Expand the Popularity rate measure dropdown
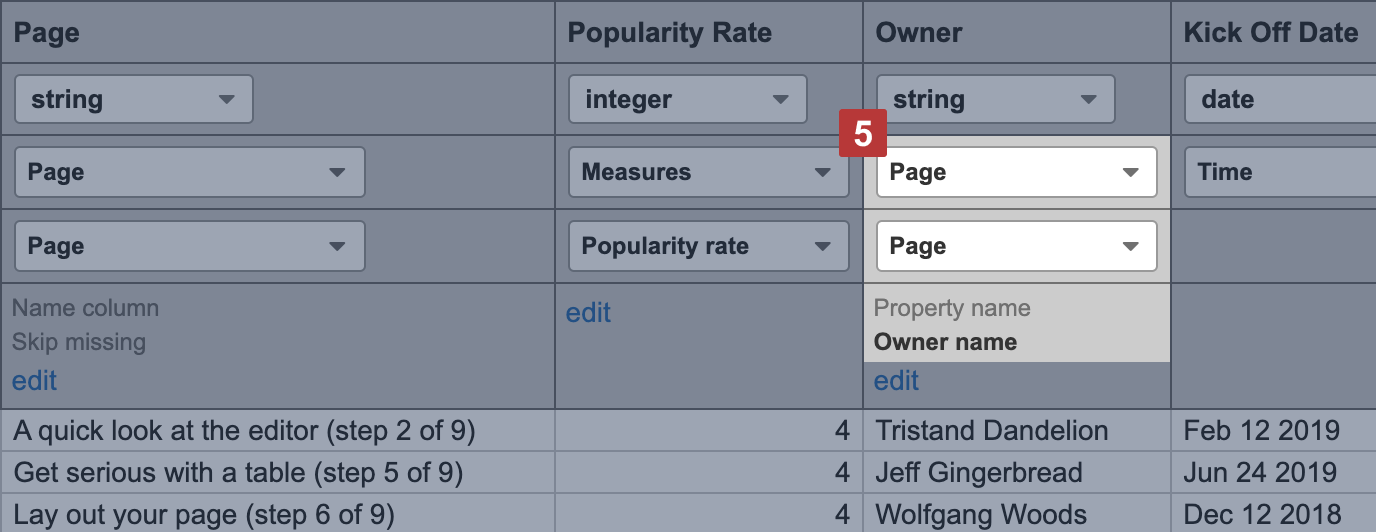This screenshot has width=1376, height=532. 708,246
